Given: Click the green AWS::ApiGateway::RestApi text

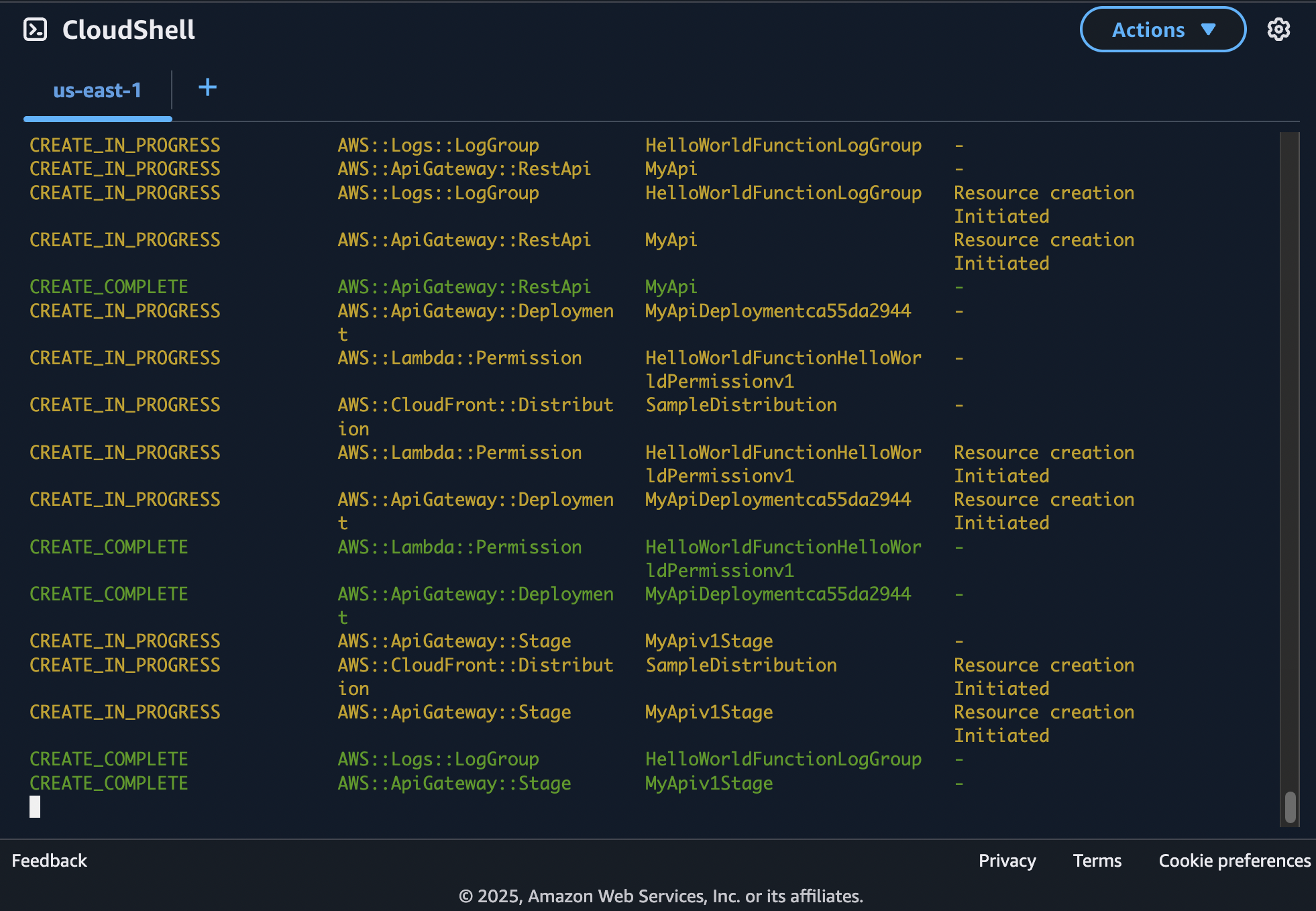Looking at the screenshot, I should [x=463, y=287].
